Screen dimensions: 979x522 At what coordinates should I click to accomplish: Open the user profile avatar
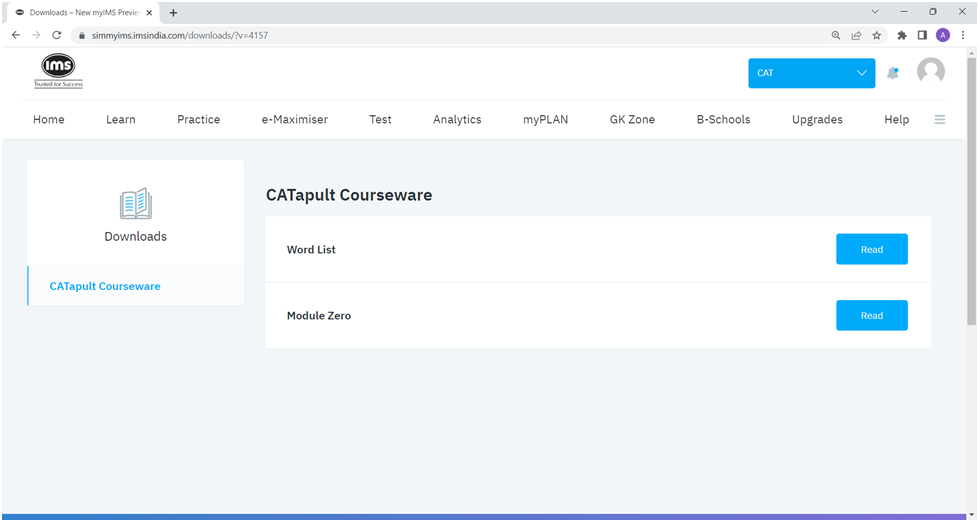click(x=930, y=71)
